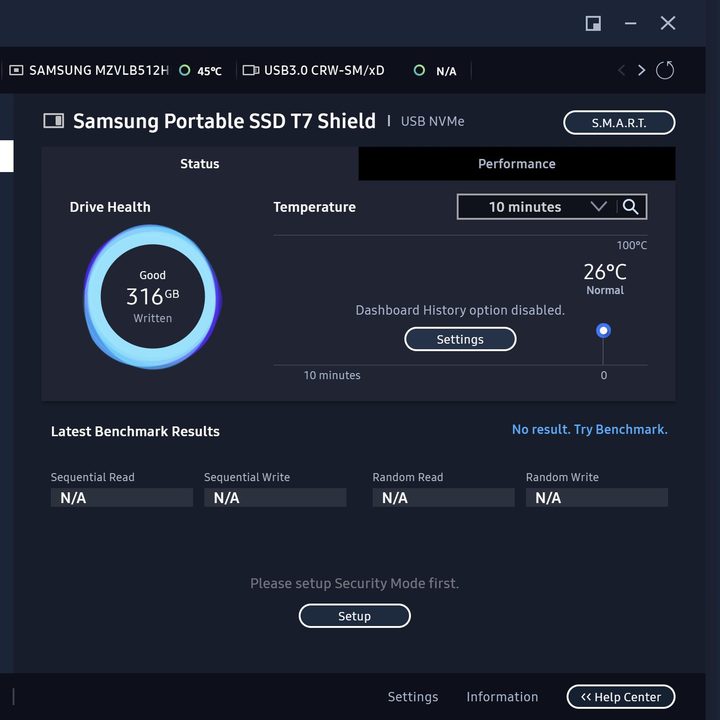Click the N/A health status circle
The width and height of the screenshot is (720, 720).
click(x=419, y=70)
